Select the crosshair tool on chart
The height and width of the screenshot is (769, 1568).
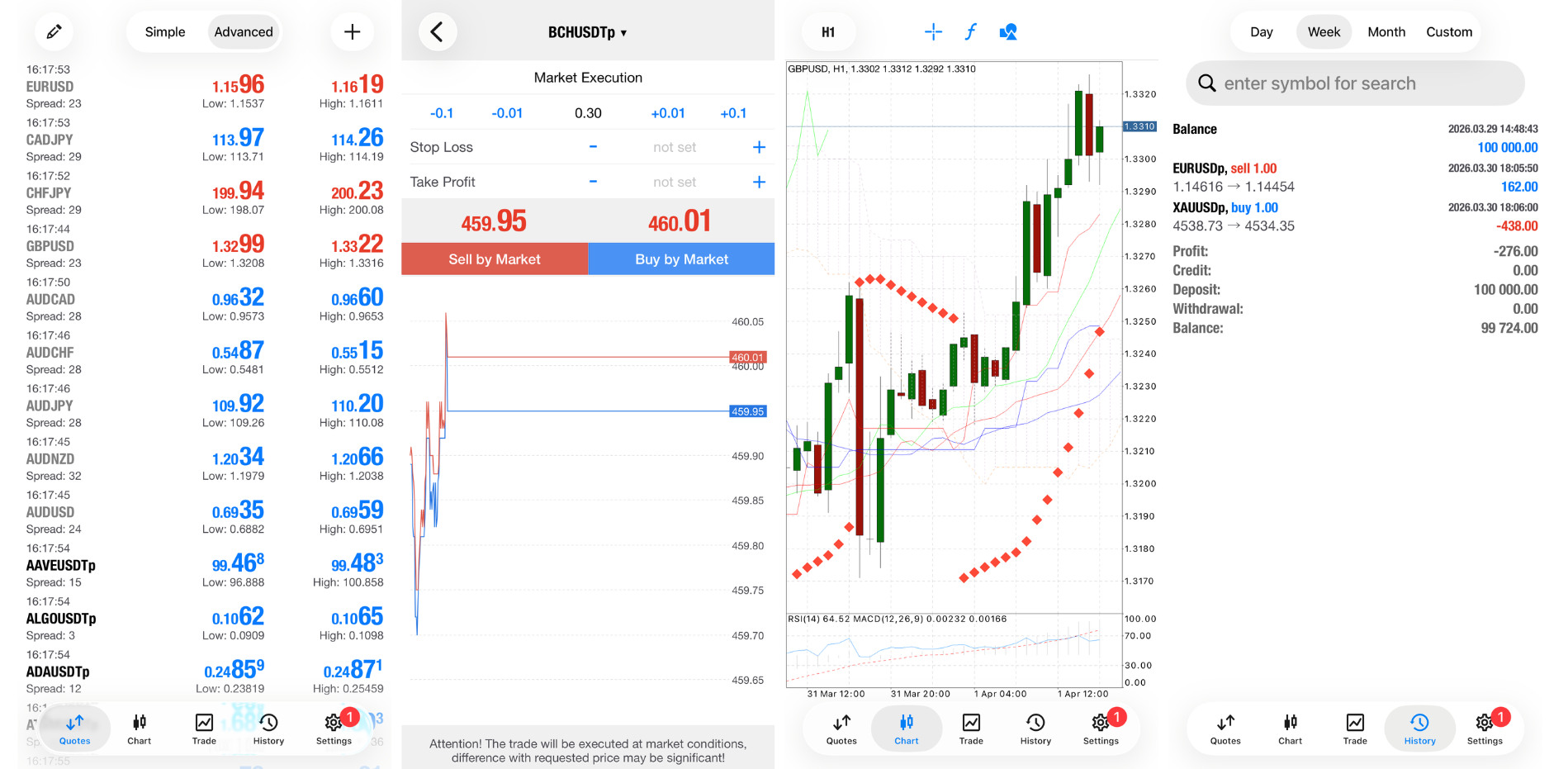933,31
